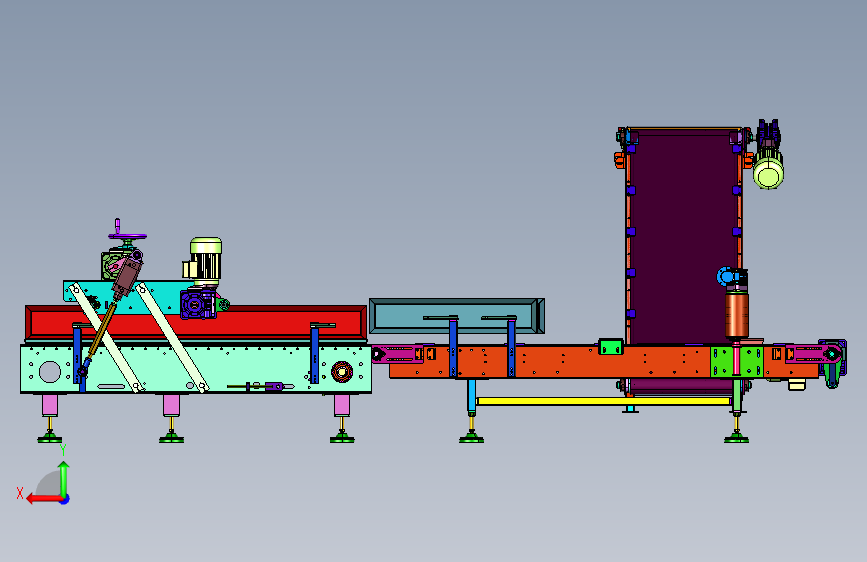This screenshot has height=562, width=867.
Task: Select the brown inclined actuator near the handwheel
Action: [127, 277]
